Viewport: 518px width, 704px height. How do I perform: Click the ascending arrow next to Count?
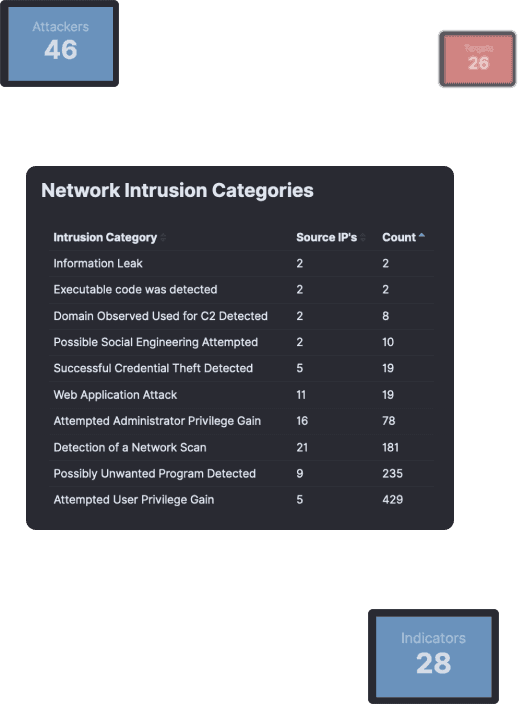(421, 235)
